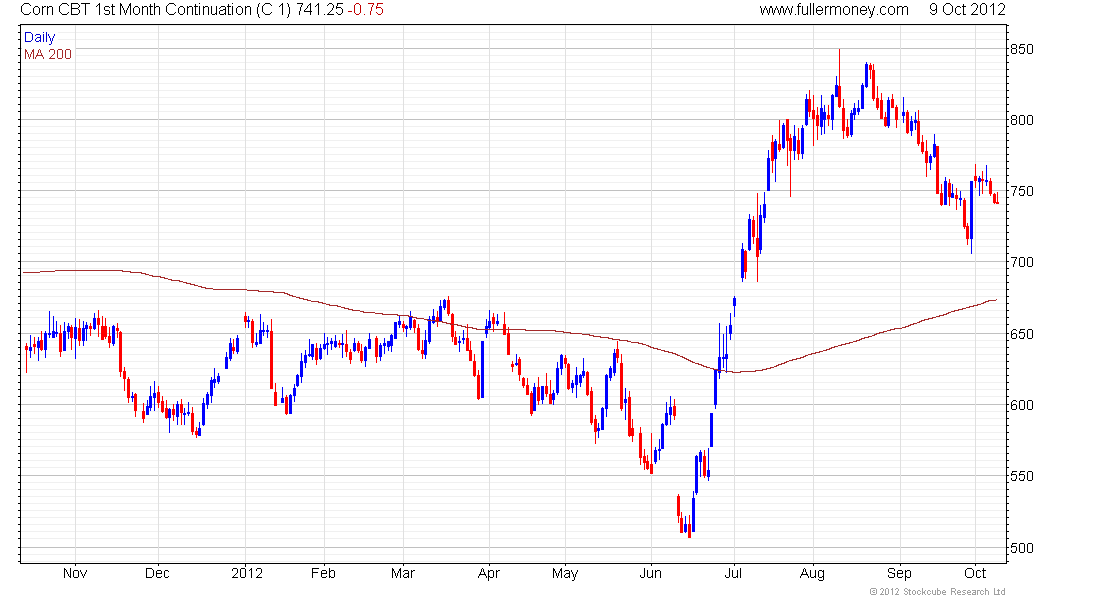The width and height of the screenshot is (1100, 600).
Task: Click the Sep label on time axis
Action: pos(899,573)
